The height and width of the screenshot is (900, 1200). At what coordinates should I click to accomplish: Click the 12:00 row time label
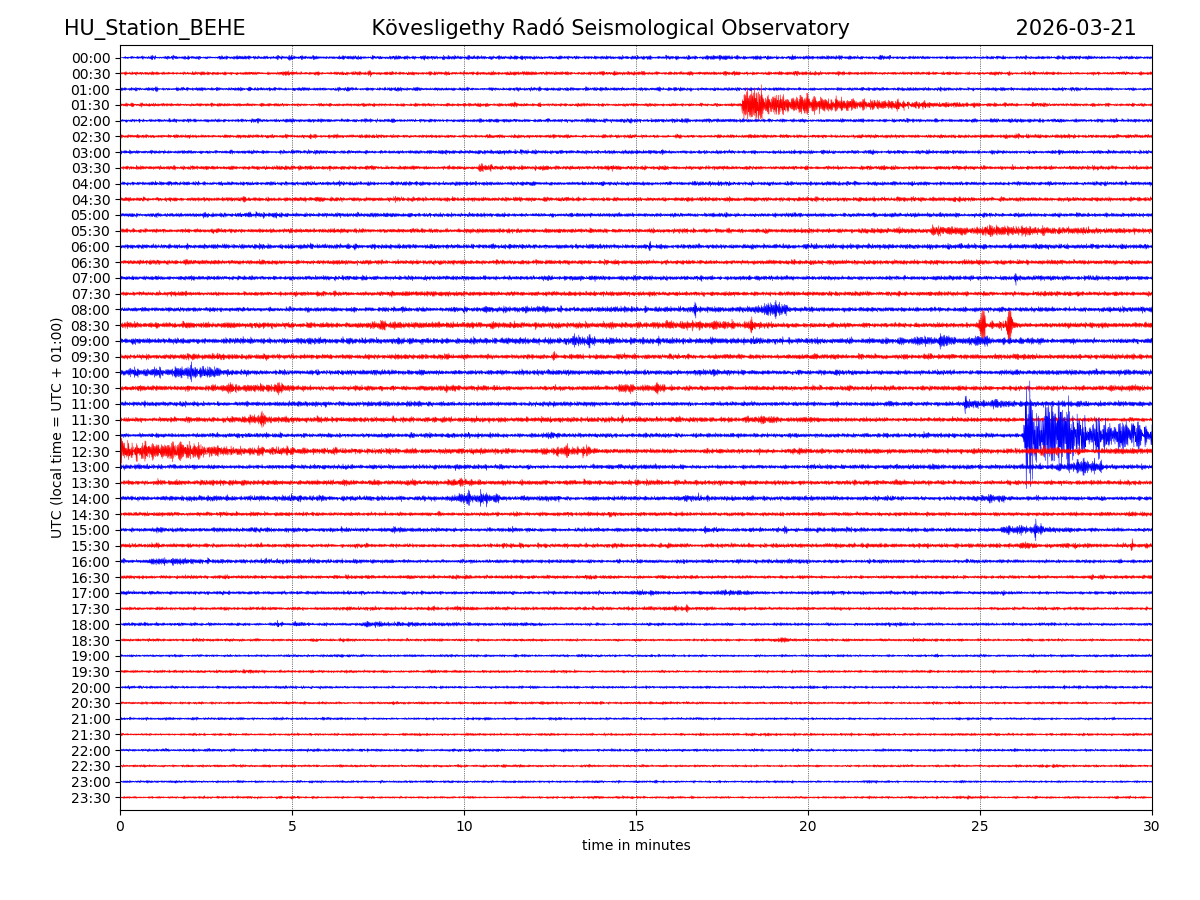point(91,436)
